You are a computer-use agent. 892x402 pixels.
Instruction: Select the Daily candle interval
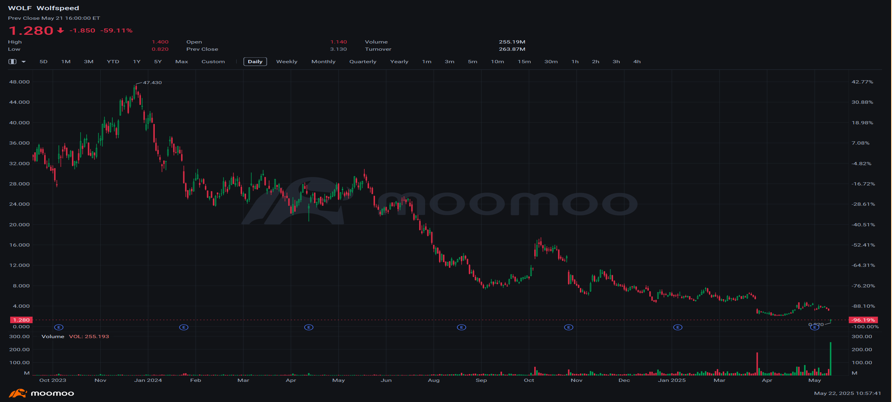[x=255, y=61]
